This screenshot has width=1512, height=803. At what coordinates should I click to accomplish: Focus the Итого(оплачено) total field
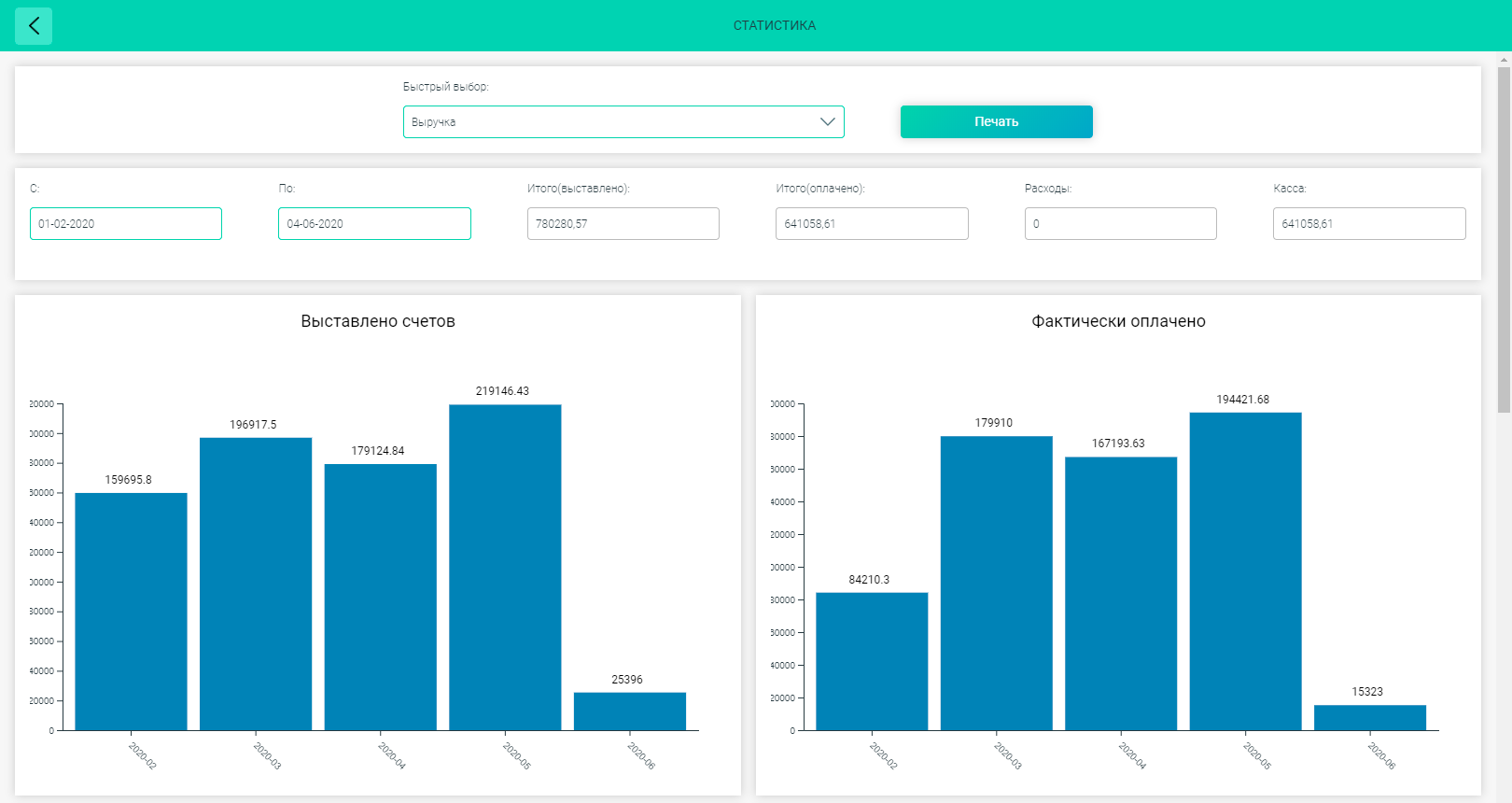(872, 224)
